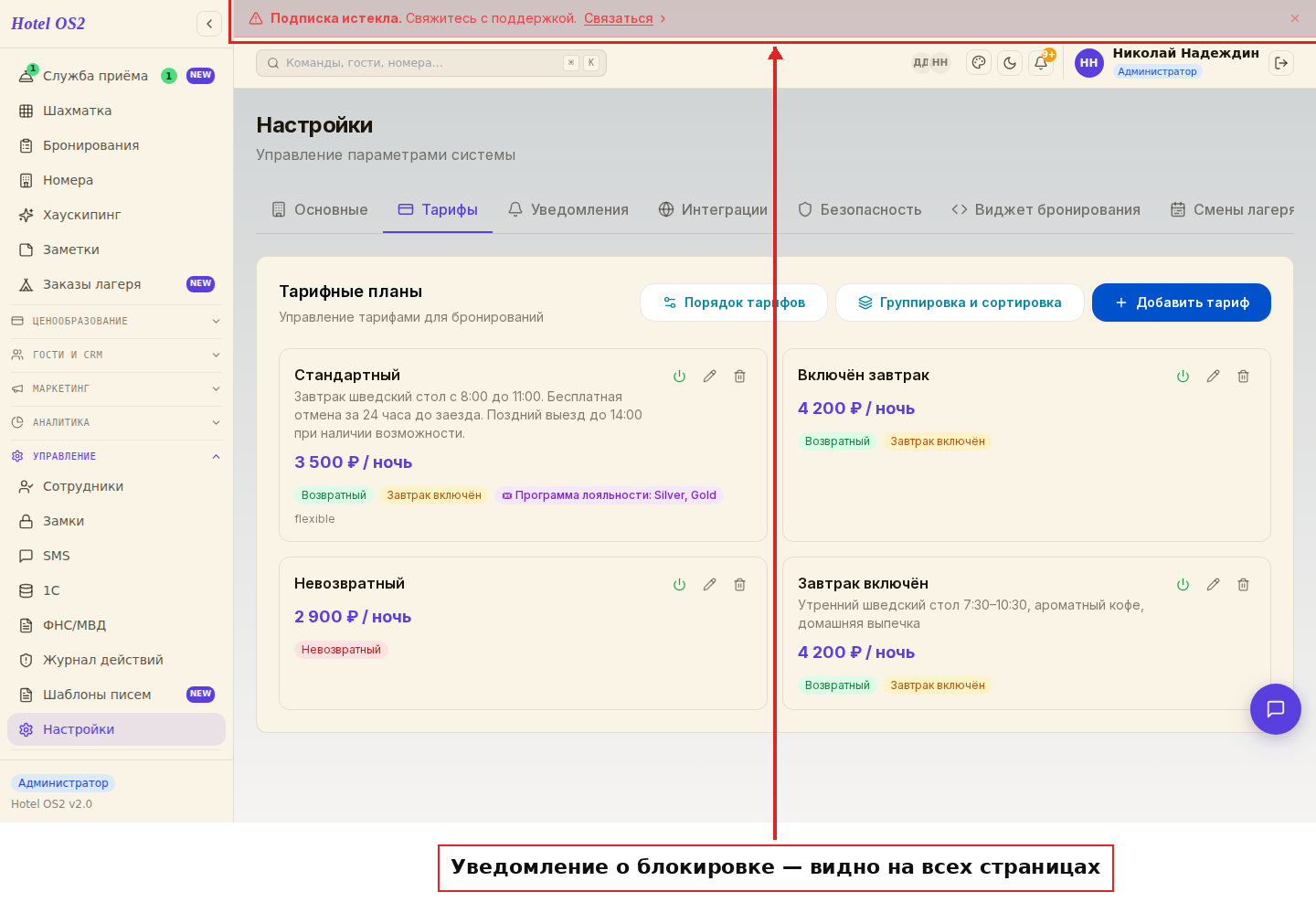
Task: Toggle power for the Завтрак включён tariff
Action: 1183,585
